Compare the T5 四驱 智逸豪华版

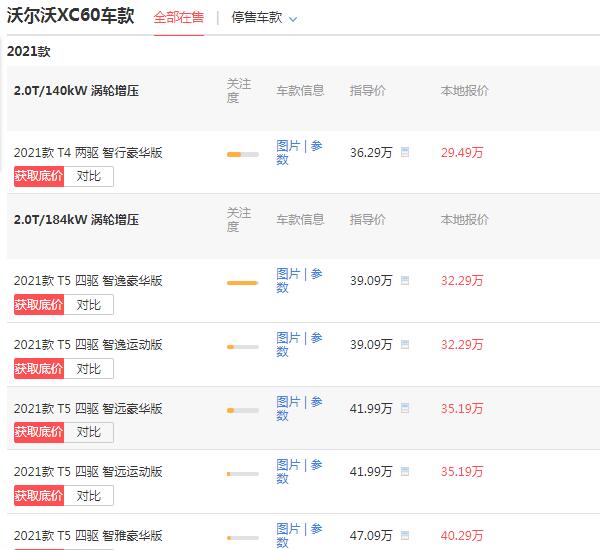[89, 305]
